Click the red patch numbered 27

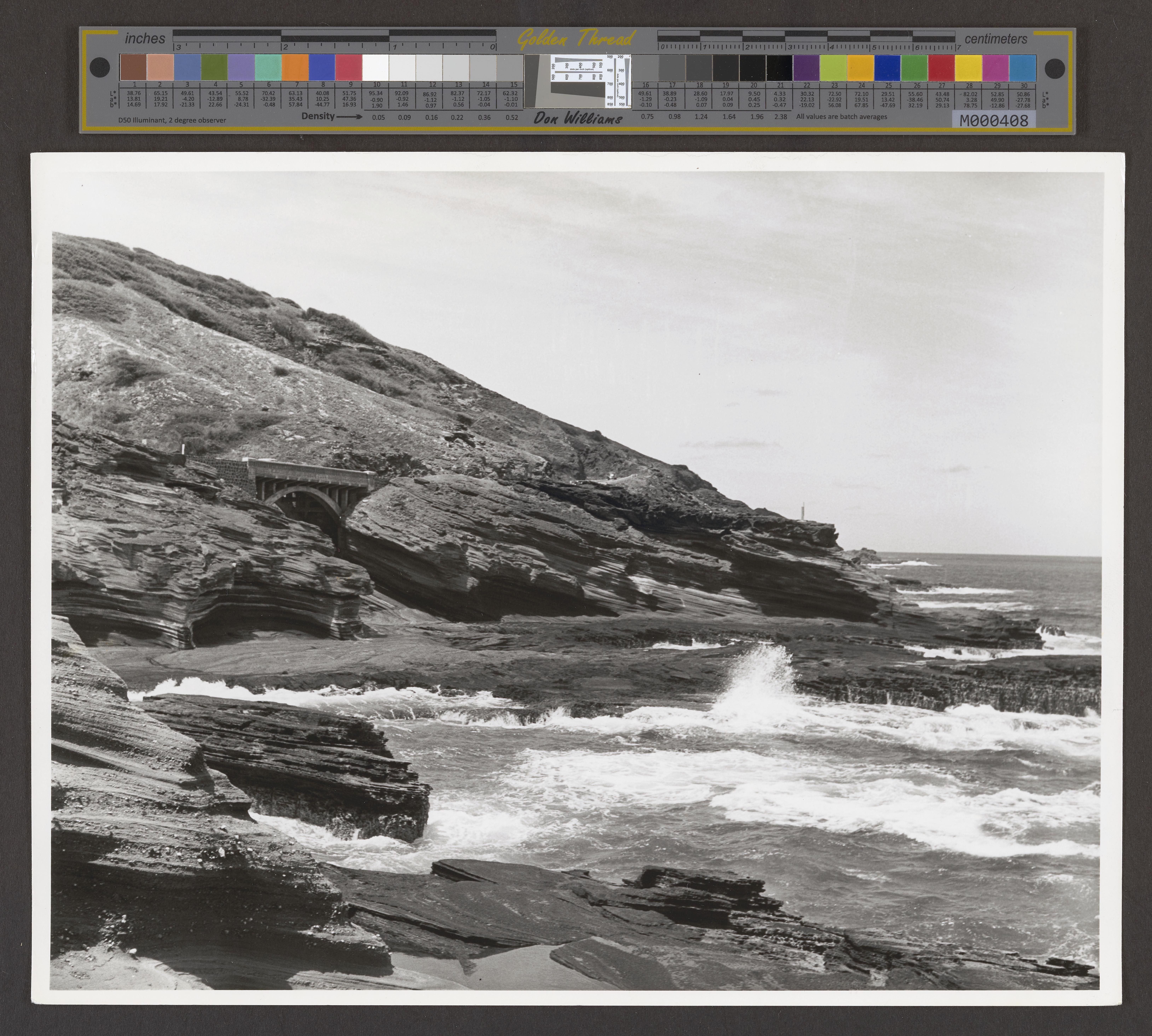tap(941, 67)
